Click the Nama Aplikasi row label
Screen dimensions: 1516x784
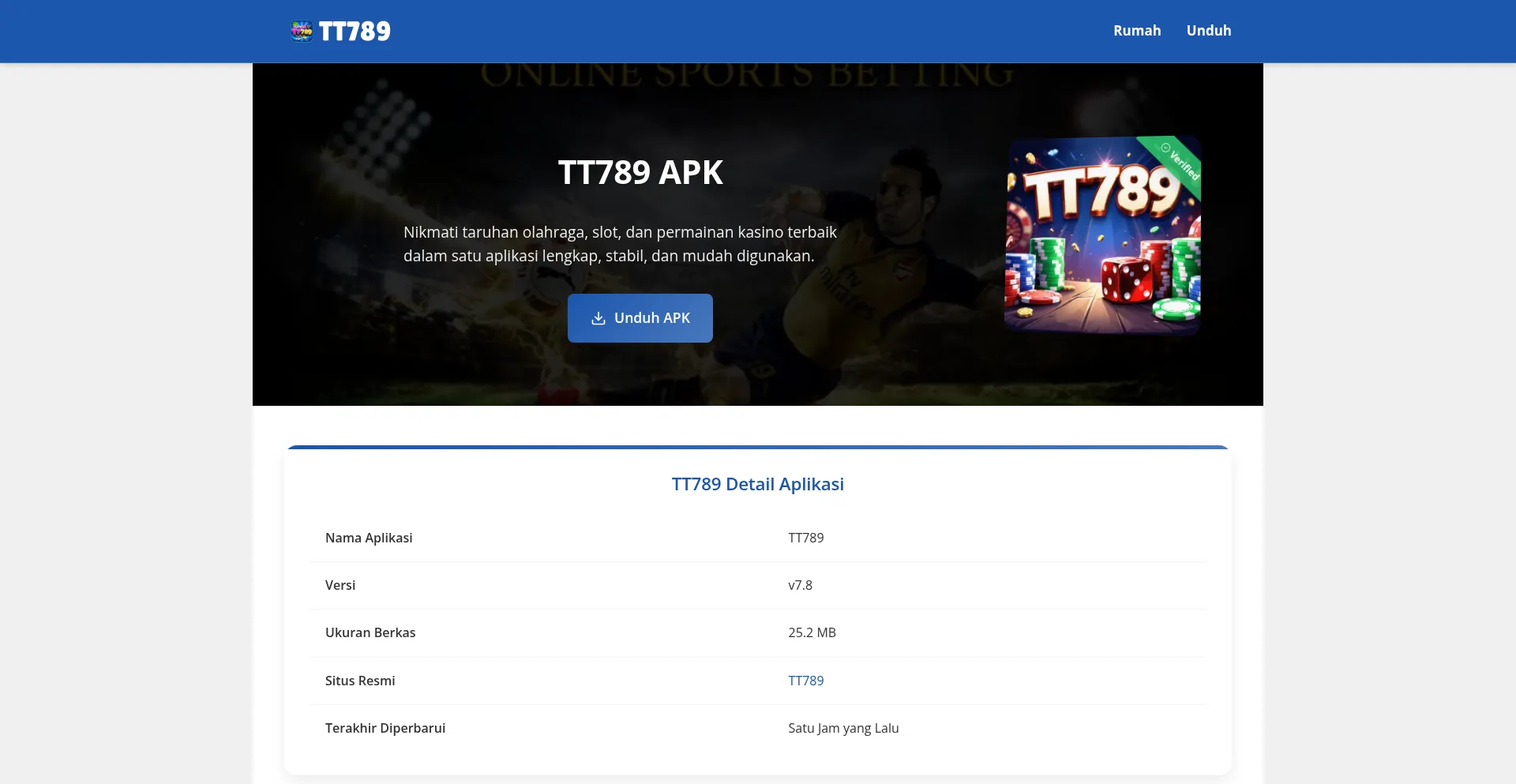[369, 538]
